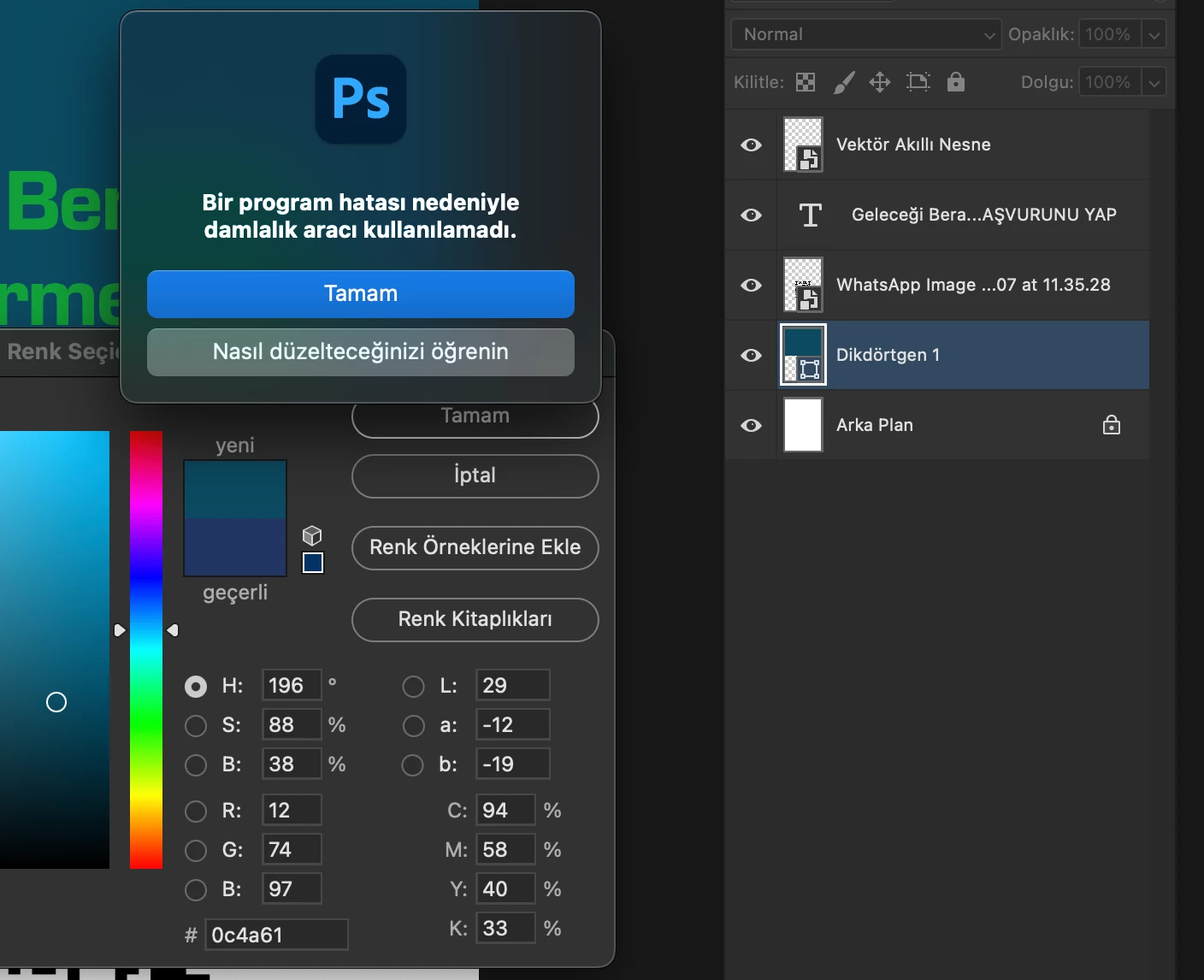Hide the Geleceği Bera text layer
Screen dimensions: 1204x980
[x=751, y=215]
